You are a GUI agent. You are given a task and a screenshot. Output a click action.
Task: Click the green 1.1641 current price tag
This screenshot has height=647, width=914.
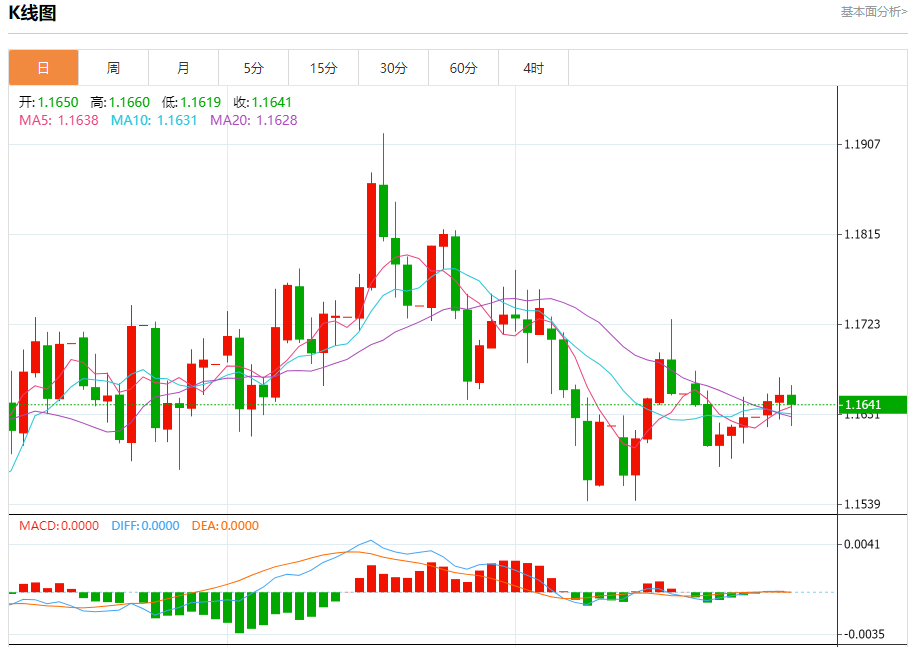coord(871,405)
